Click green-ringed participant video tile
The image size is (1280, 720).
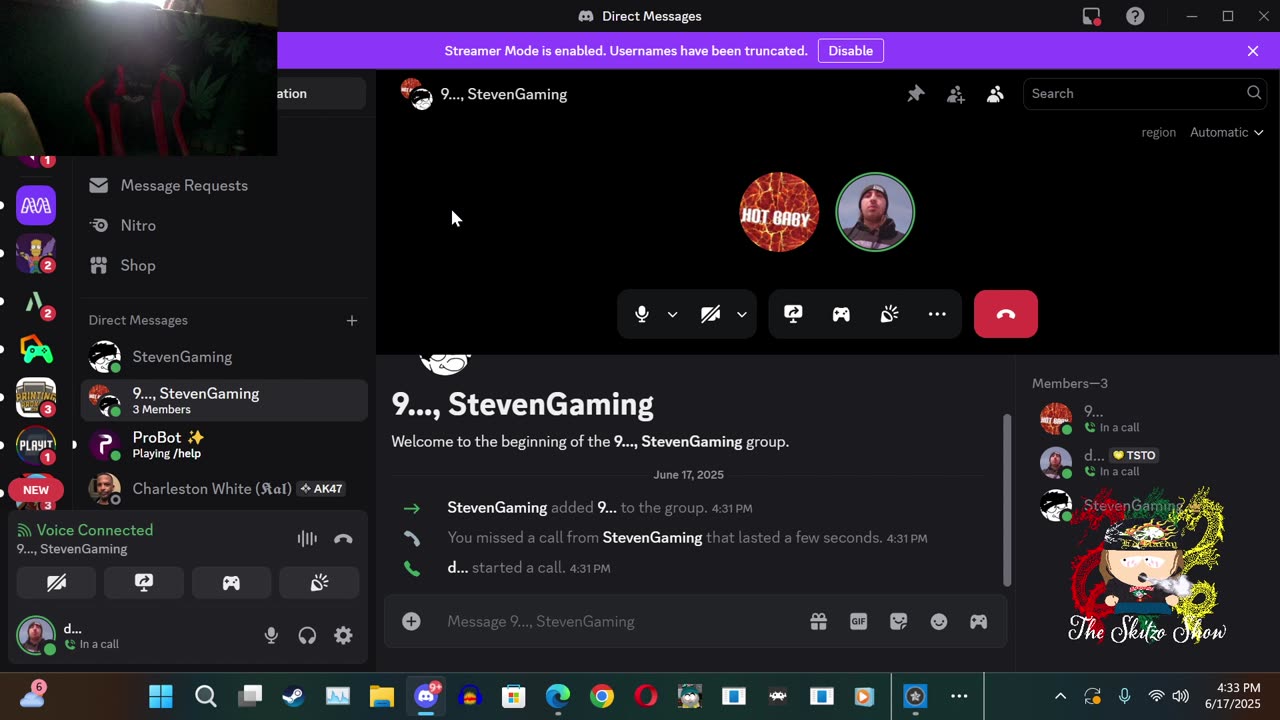[x=875, y=212]
